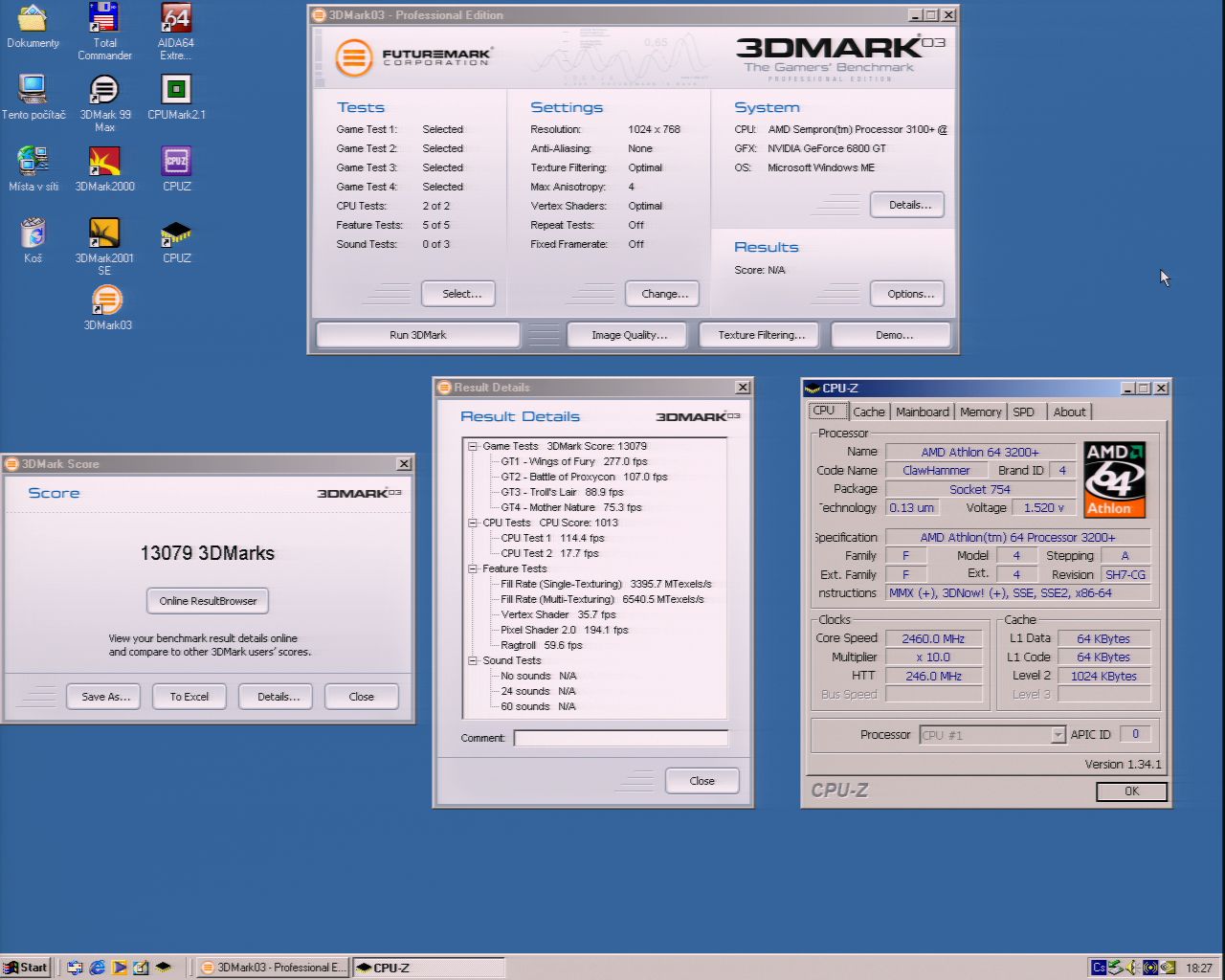This screenshot has height=980, width=1225.
Task: Click the Online ResultBrowser button
Action: (208, 601)
